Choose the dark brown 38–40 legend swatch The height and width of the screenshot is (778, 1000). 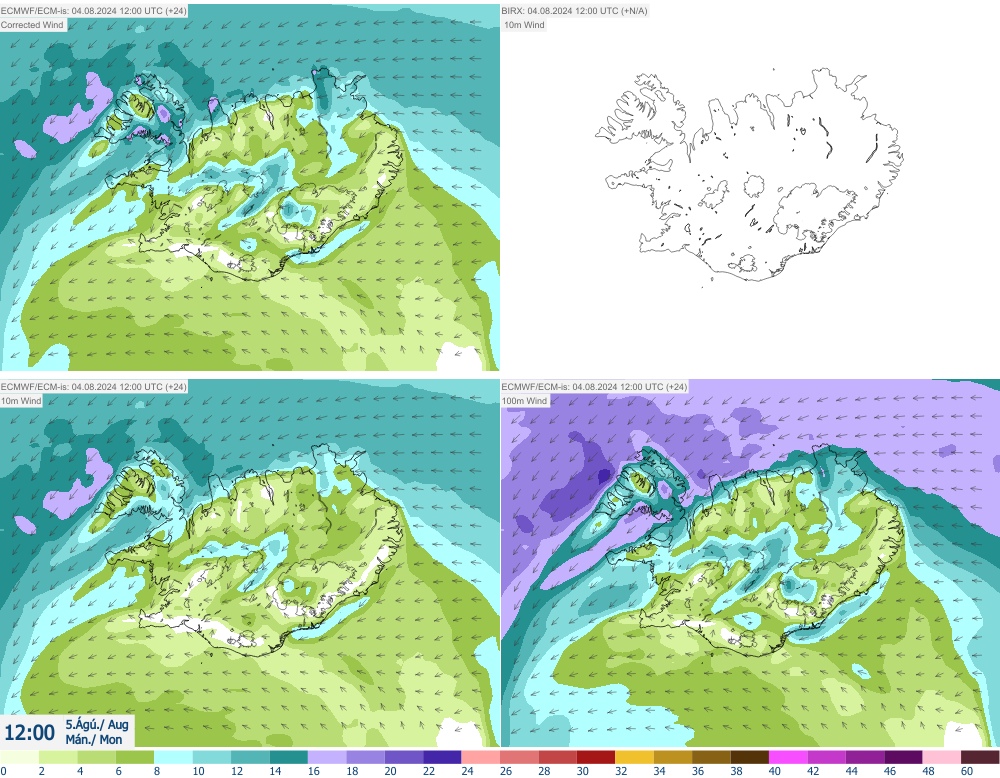[749, 757]
